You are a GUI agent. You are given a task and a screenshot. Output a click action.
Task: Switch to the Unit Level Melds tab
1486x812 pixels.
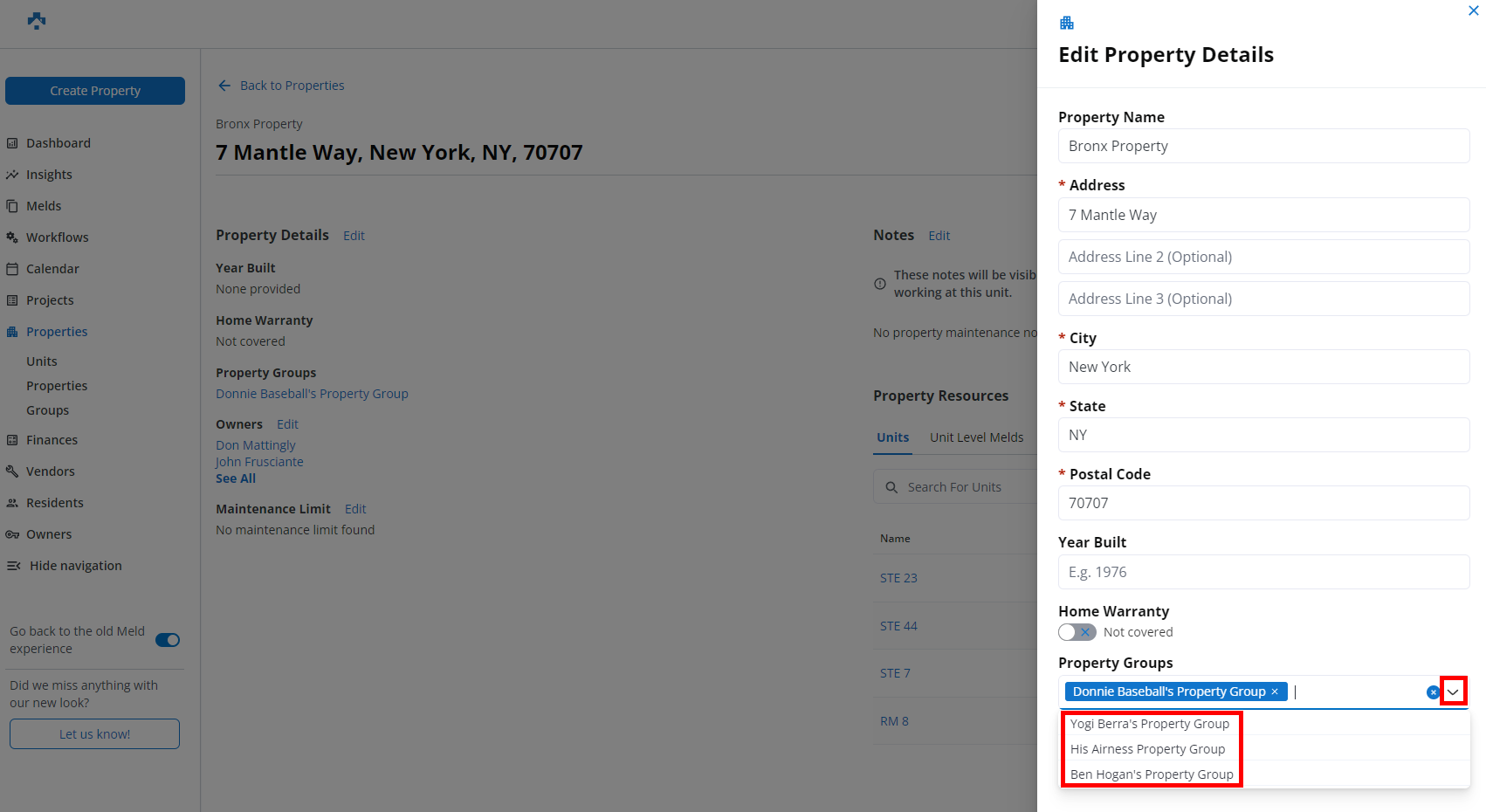[x=976, y=437]
